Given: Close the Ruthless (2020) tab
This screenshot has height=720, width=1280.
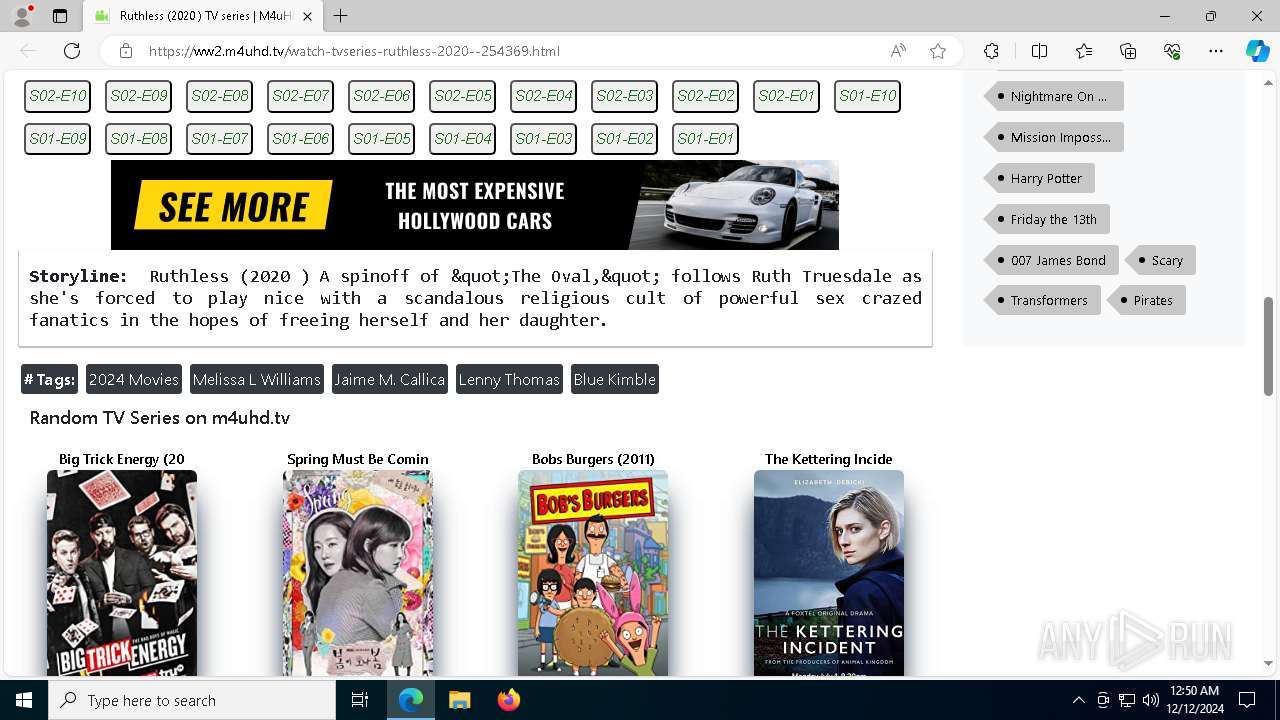Looking at the screenshot, I should click(x=308, y=16).
